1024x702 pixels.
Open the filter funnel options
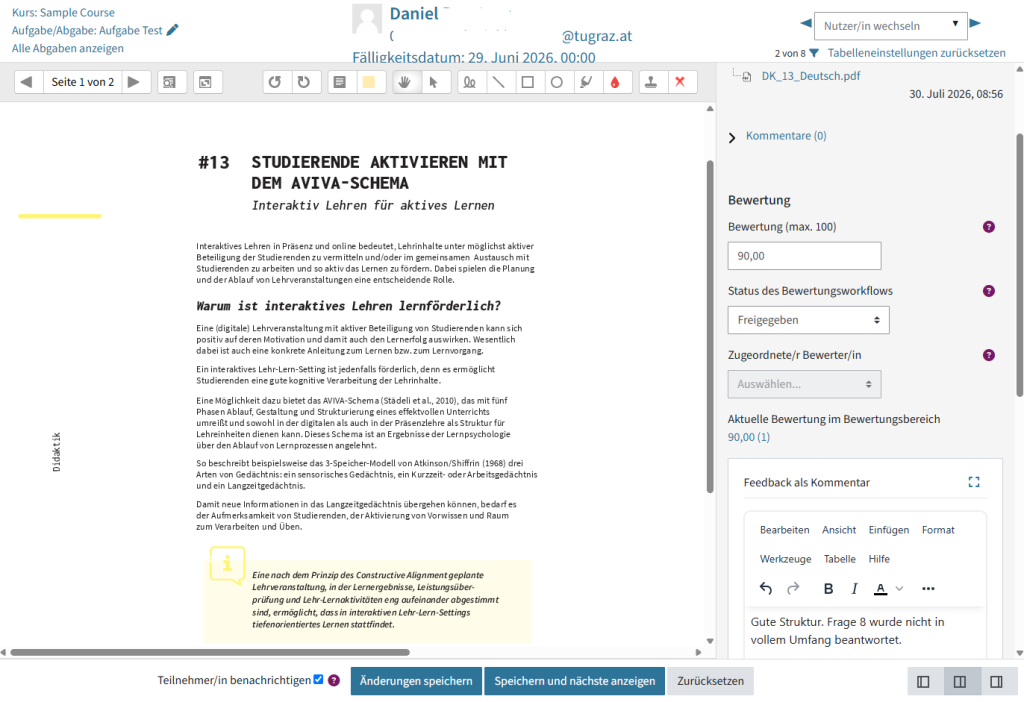point(814,53)
